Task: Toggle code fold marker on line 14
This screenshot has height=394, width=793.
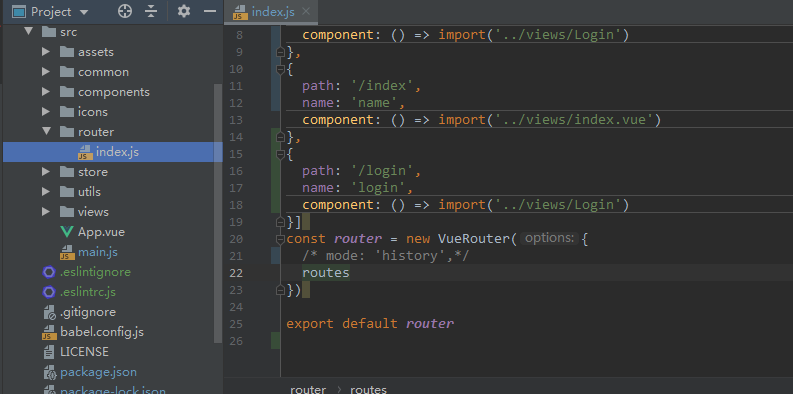Action: tap(280, 137)
